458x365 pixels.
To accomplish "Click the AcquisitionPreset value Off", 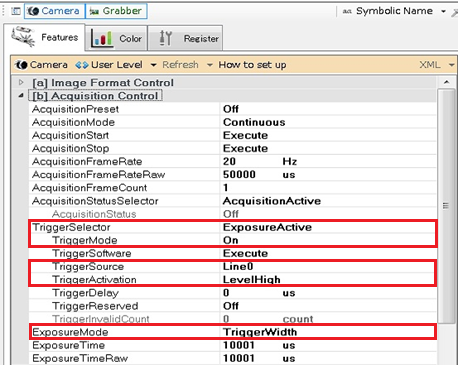I will click(231, 109).
